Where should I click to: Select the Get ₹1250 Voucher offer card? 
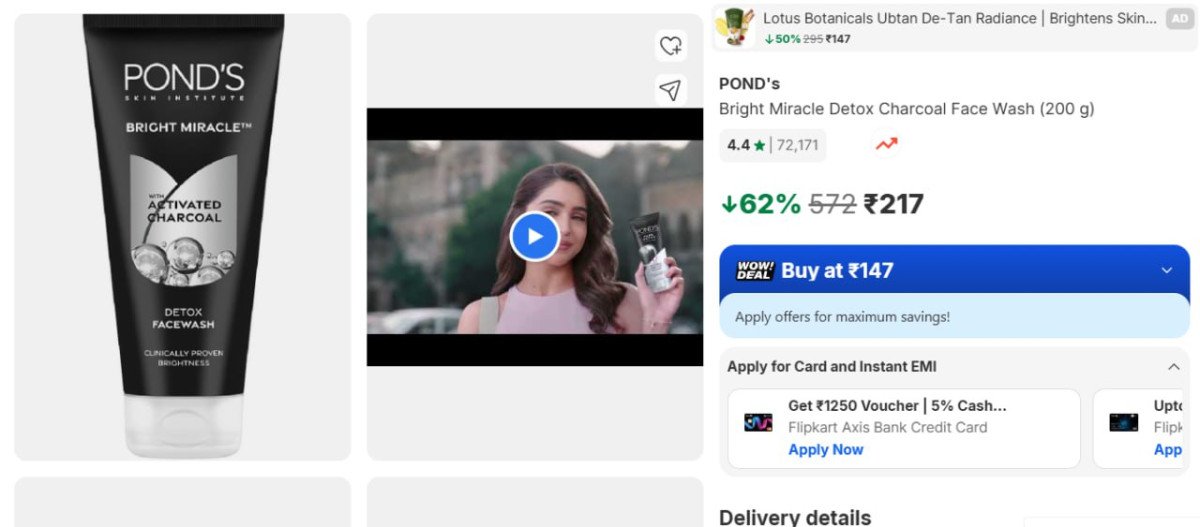pos(904,428)
